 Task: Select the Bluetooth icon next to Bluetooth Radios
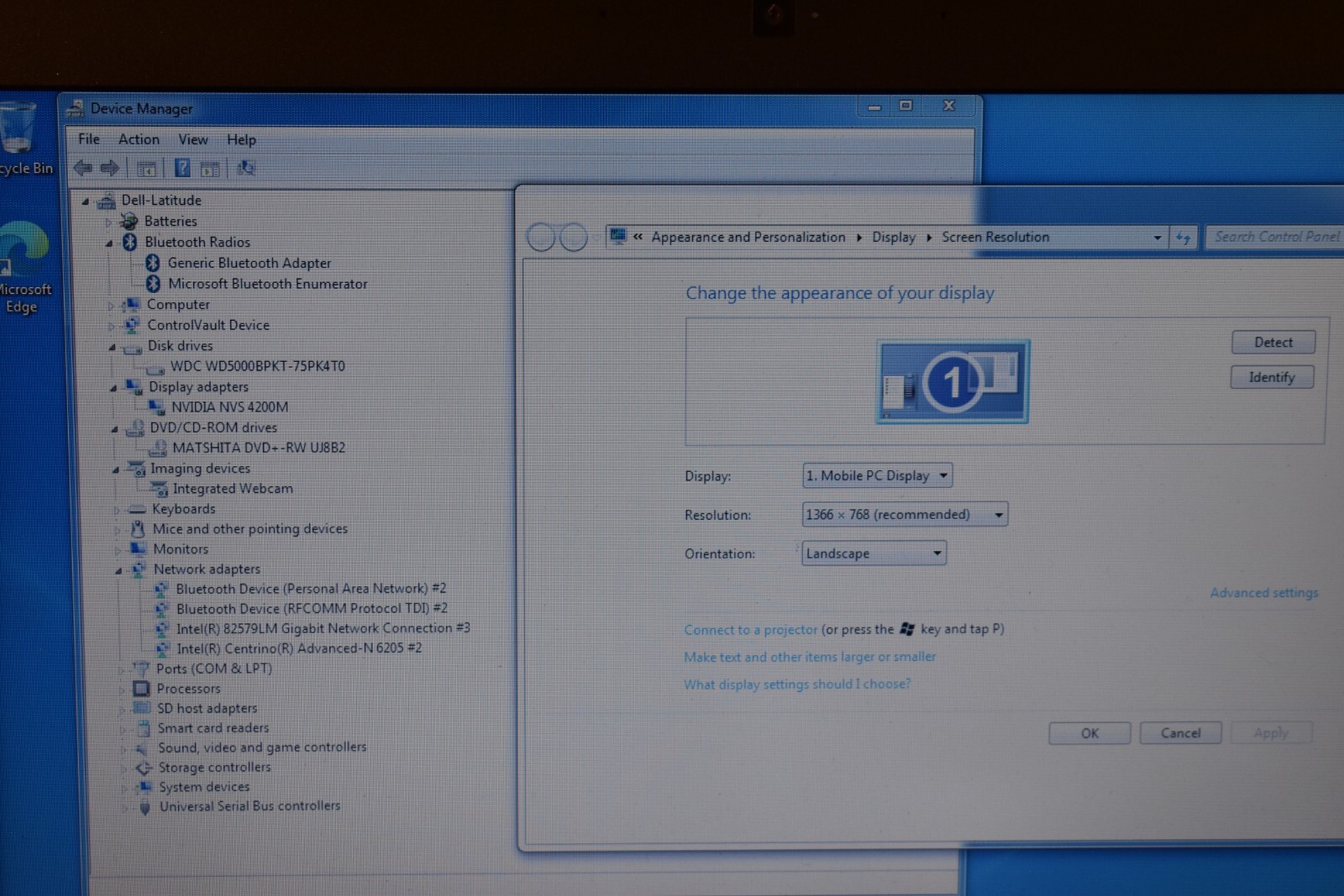[129, 242]
